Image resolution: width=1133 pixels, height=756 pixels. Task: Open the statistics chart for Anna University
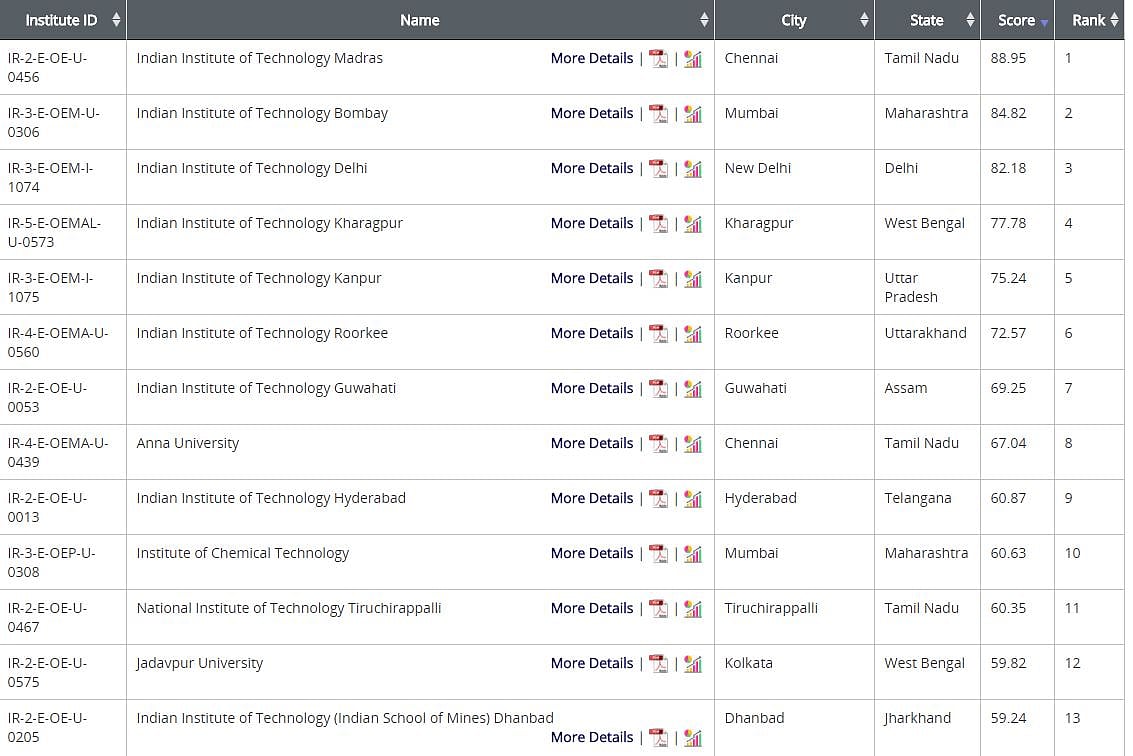[x=694, y=444]
